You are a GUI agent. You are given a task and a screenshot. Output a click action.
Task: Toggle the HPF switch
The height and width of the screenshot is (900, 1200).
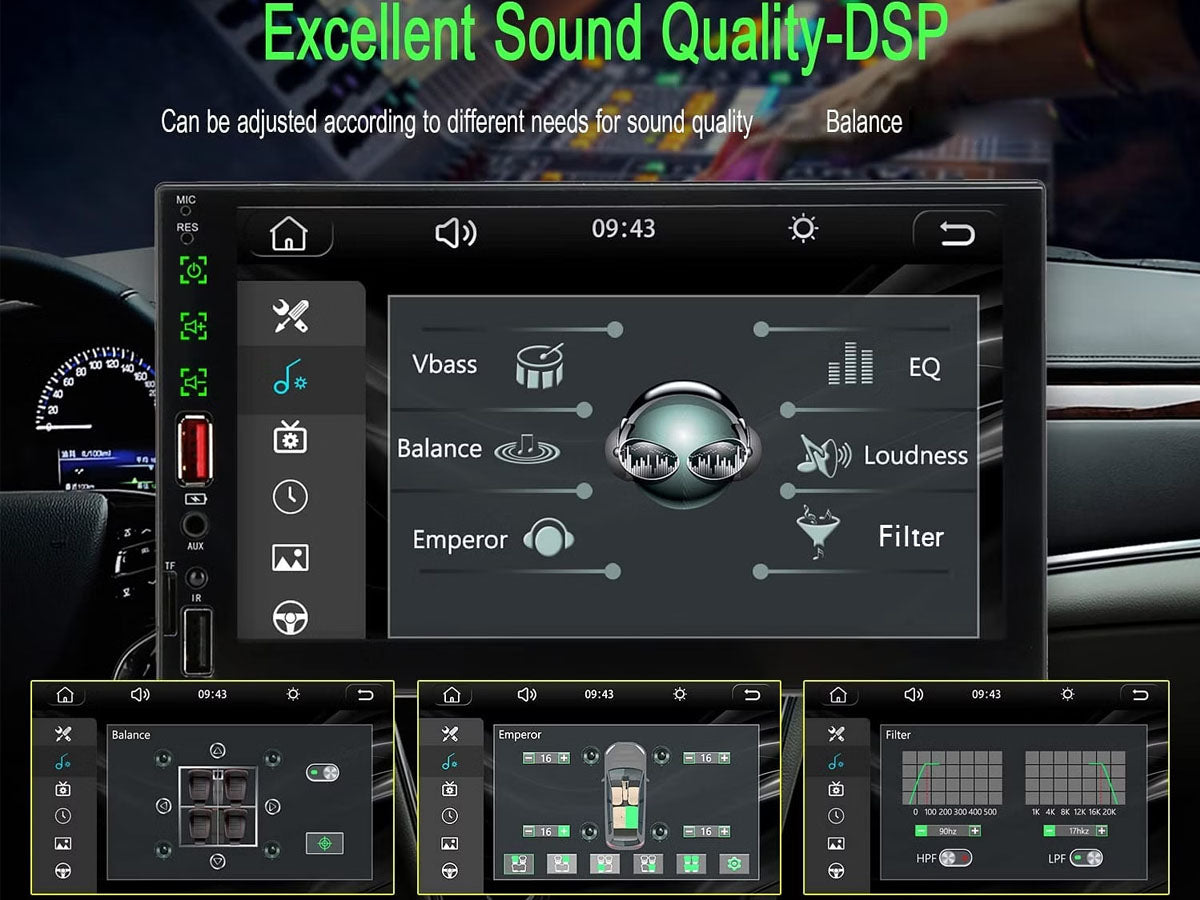click(955, 858)
